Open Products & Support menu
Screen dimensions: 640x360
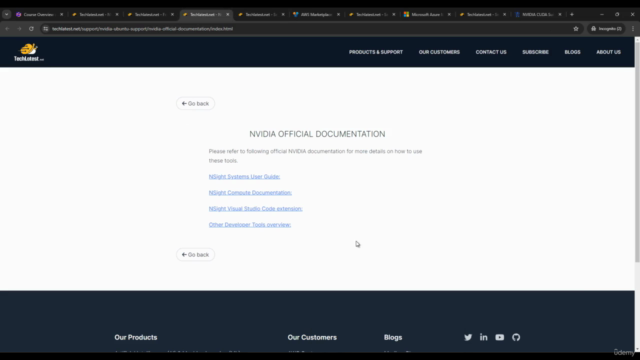pos(376,52)
